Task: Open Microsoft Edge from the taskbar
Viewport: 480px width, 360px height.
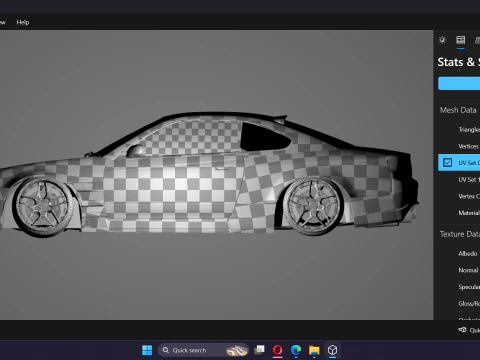Action: tap(296, 350)
